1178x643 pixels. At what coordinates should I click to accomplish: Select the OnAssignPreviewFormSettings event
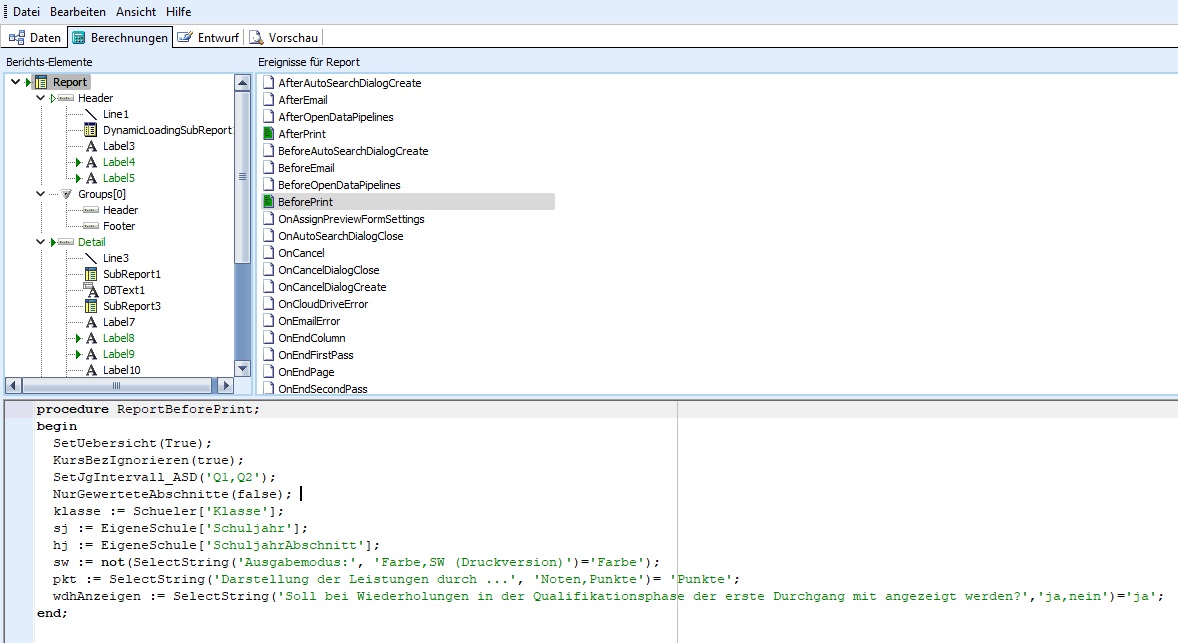coord(351,219)
